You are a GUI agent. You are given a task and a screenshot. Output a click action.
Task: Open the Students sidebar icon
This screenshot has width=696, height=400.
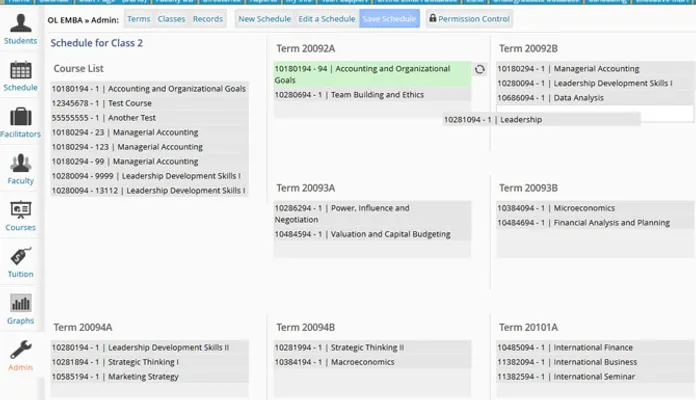[x=20, y=23]
